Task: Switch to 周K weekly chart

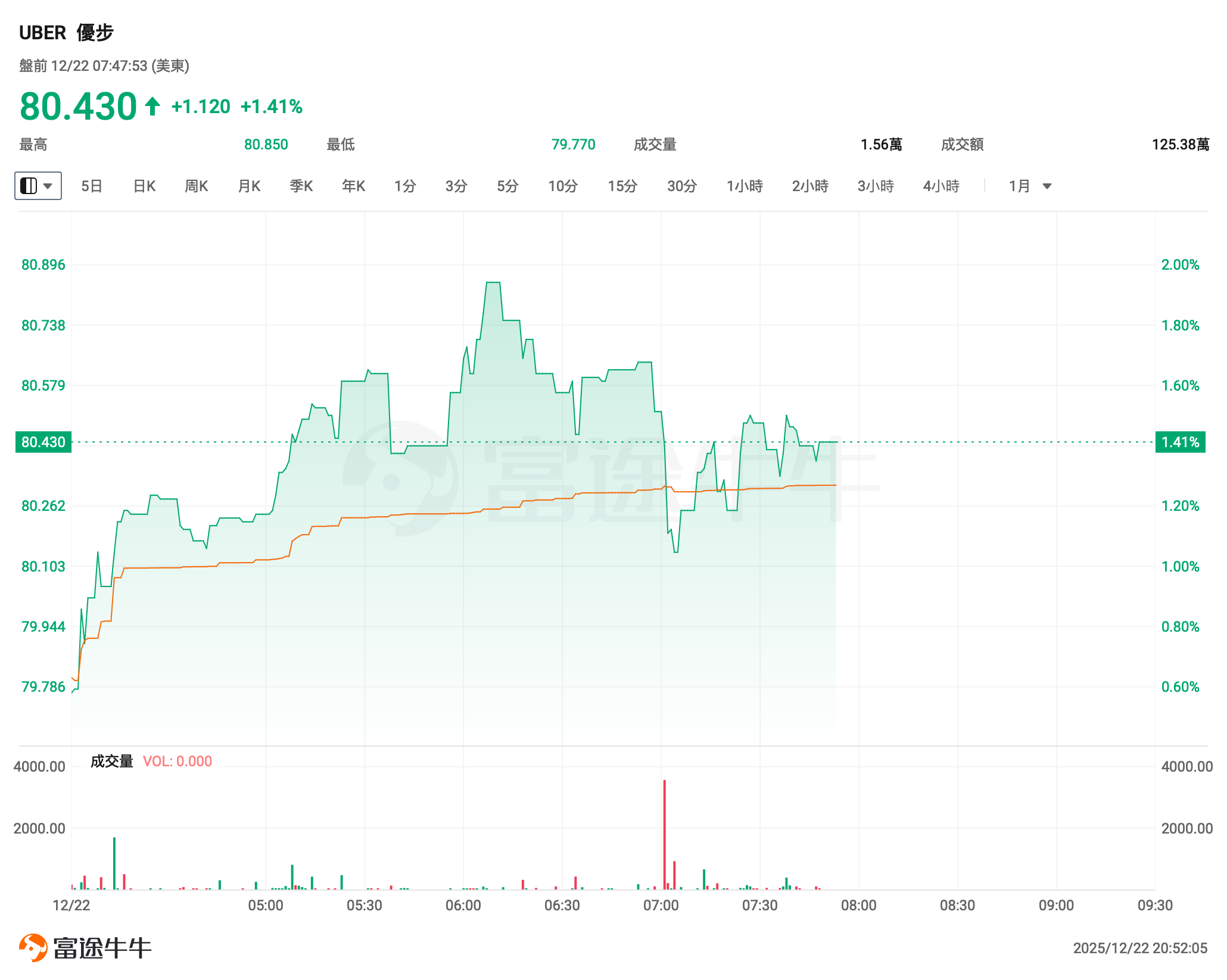Action: (x=196, y=186)
